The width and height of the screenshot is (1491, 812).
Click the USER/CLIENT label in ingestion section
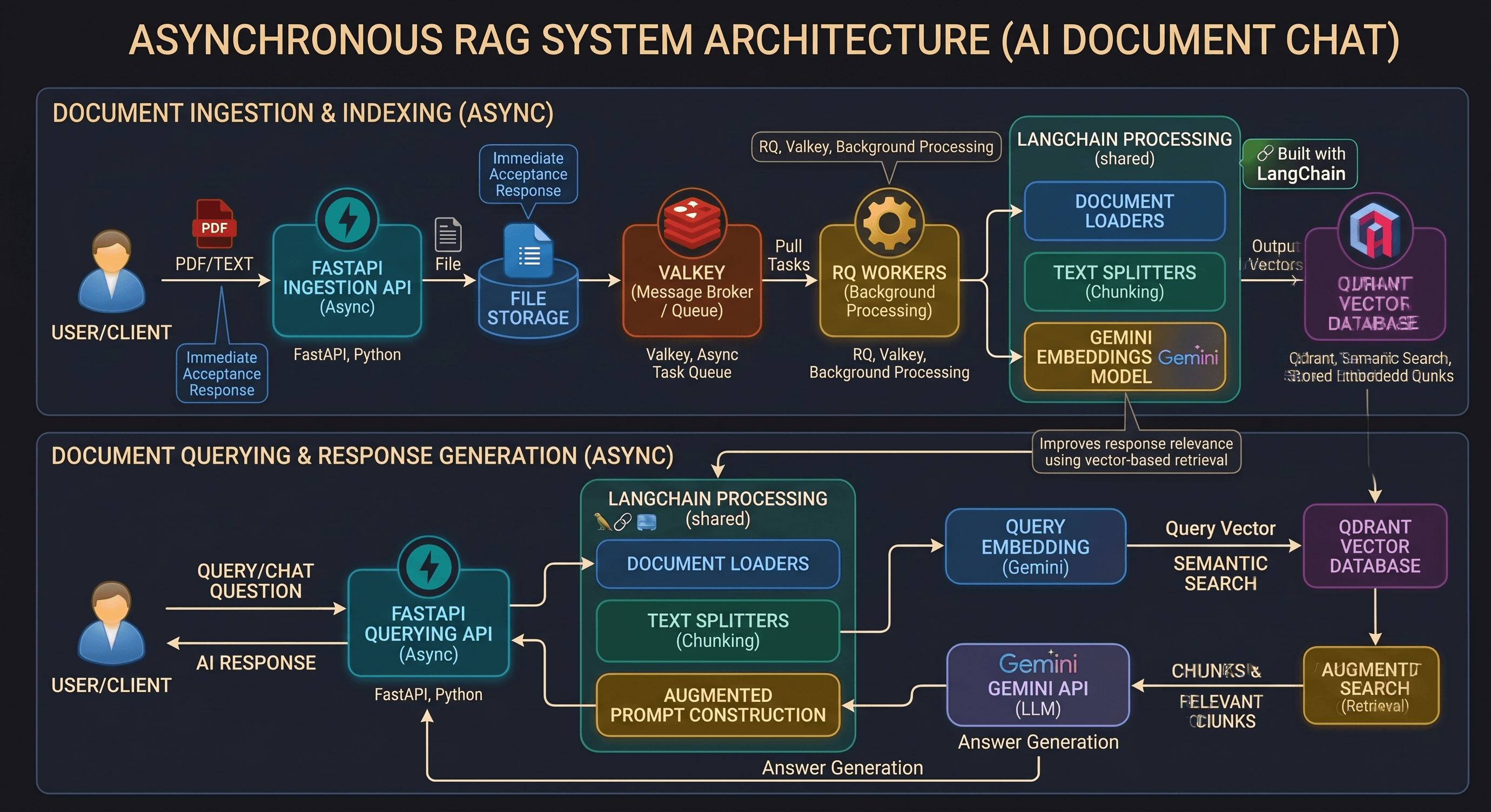pos(111,333)
